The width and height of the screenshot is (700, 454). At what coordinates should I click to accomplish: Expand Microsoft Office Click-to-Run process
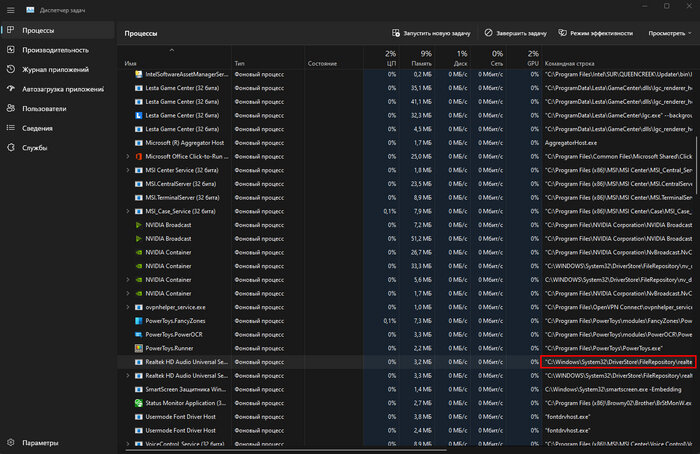pyautogui.click(x=128, y=156)
